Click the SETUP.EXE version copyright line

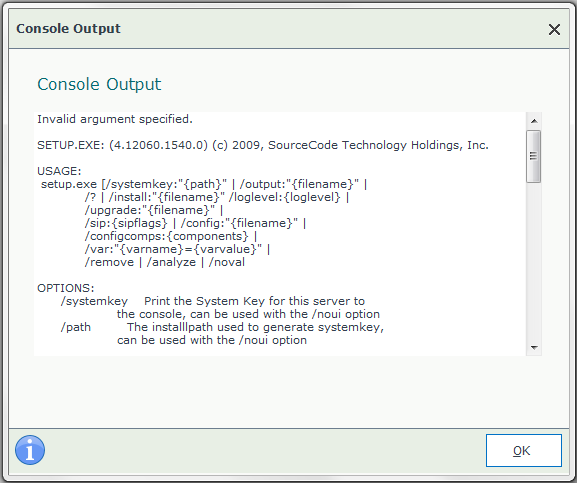263,145
